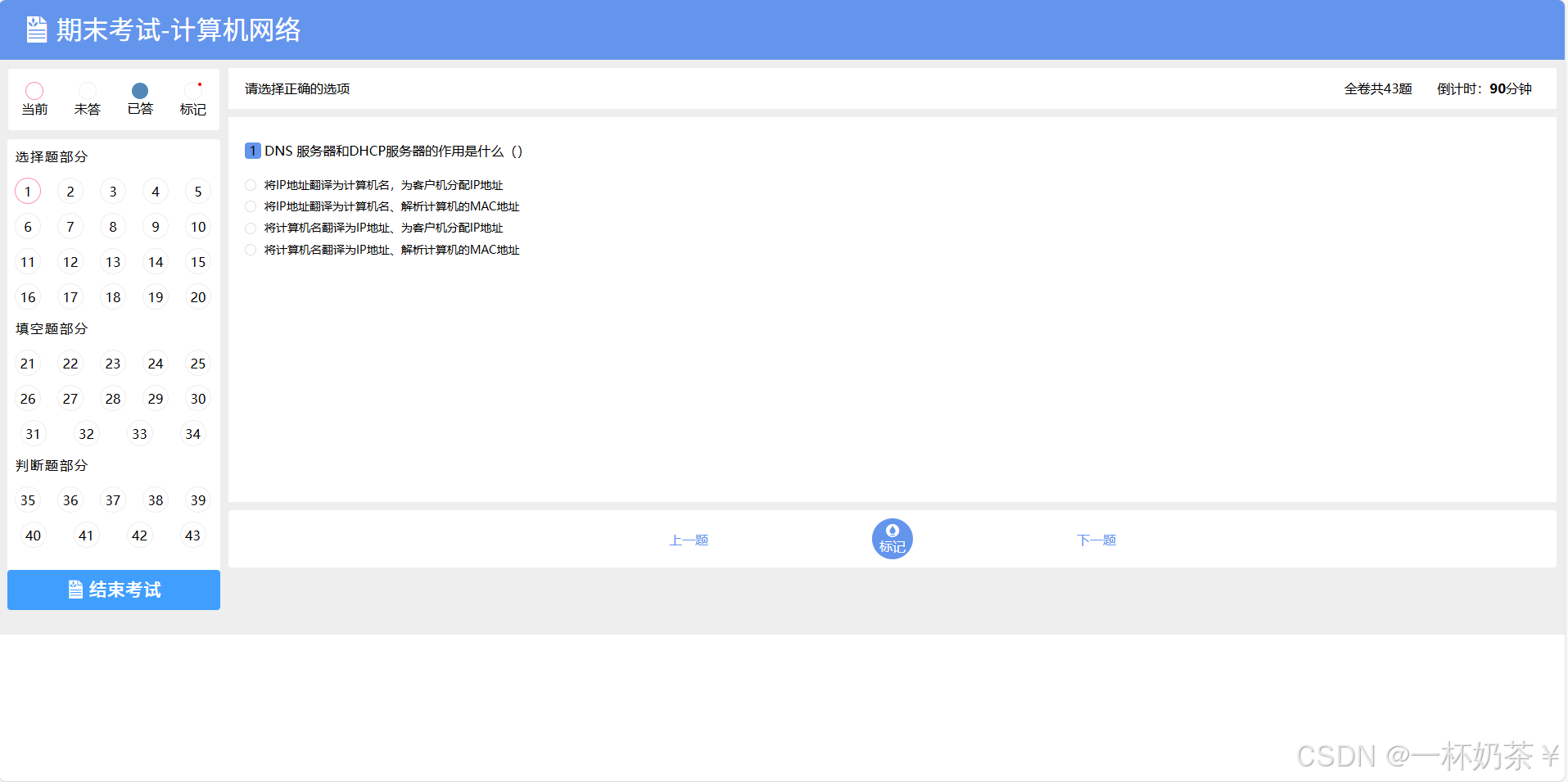
Task: Go to question 30
Action: pyautogui.click(x=198, y=399)
